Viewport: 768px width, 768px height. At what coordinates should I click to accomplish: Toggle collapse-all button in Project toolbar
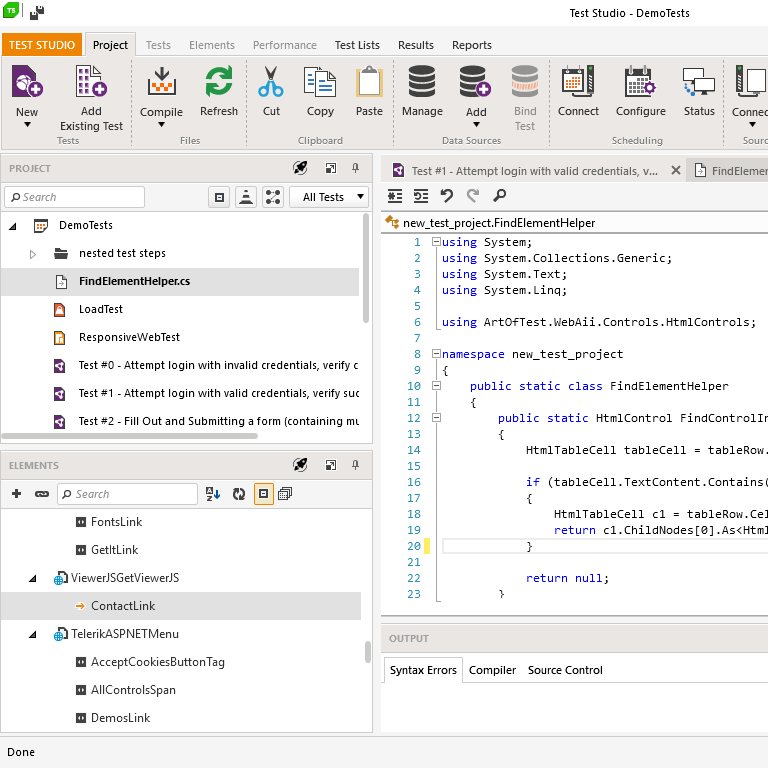point(219,197)
